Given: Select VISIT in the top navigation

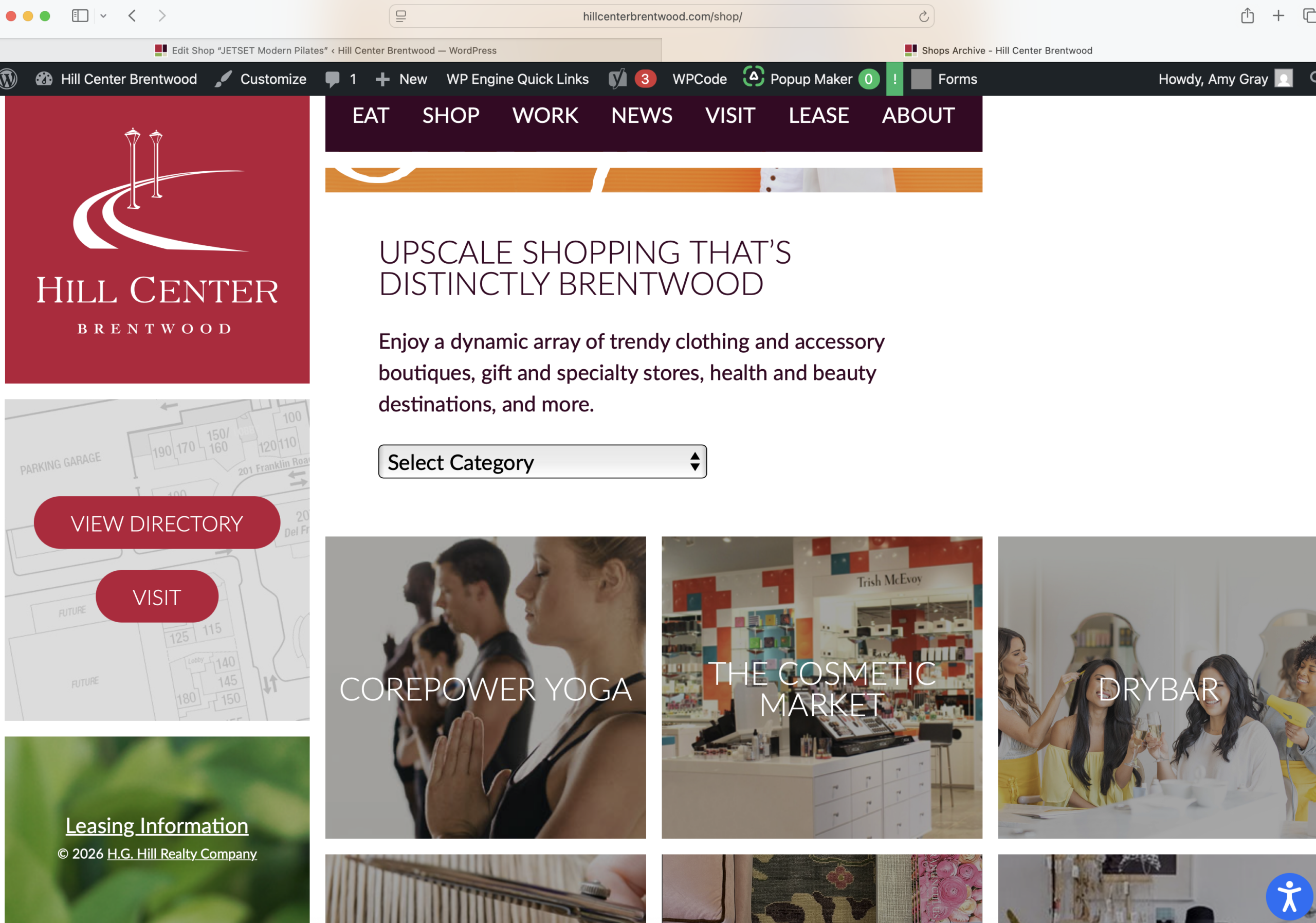Looking at the screenshot, I should coord(730,115).
